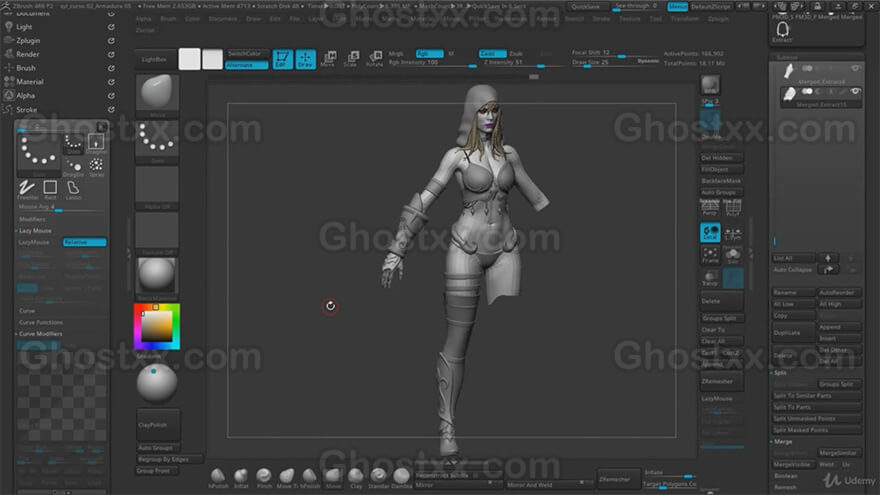The width and height of the screenshot is (880, 495).
Task: Select the Rotate transform icon
Action: (x=374, y=59)
